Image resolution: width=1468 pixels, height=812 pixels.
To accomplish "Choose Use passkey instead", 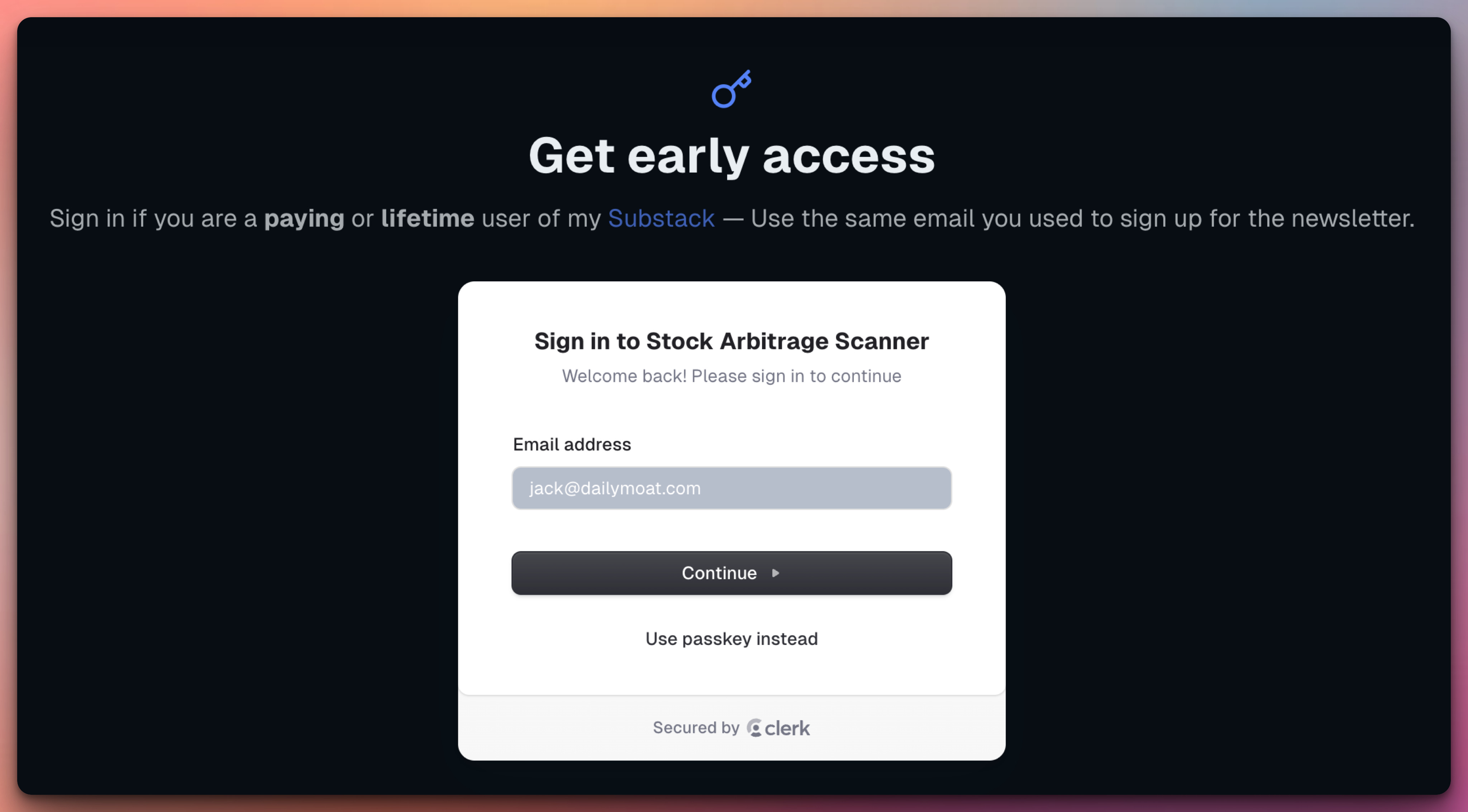I will coord(732,639).
